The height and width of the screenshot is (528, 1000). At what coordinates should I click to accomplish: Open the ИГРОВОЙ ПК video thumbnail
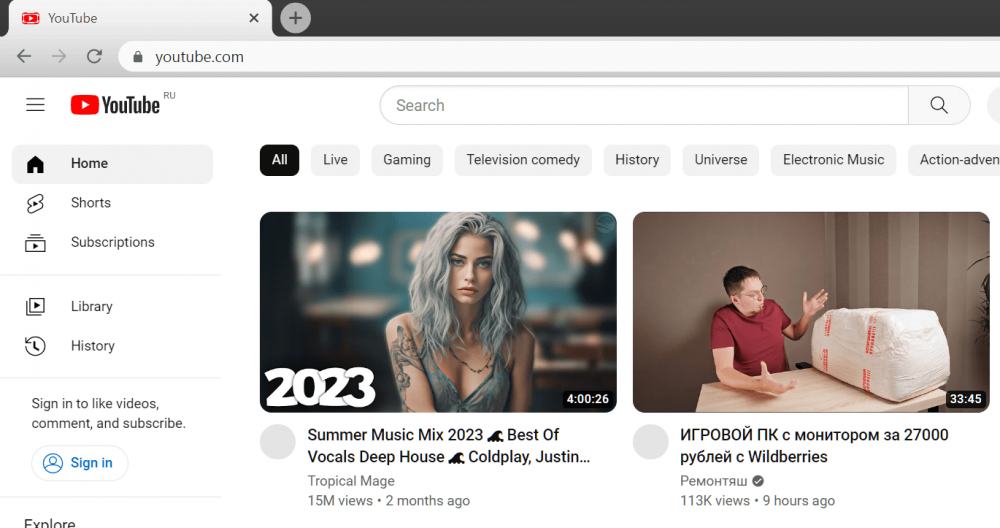[811, 312]
